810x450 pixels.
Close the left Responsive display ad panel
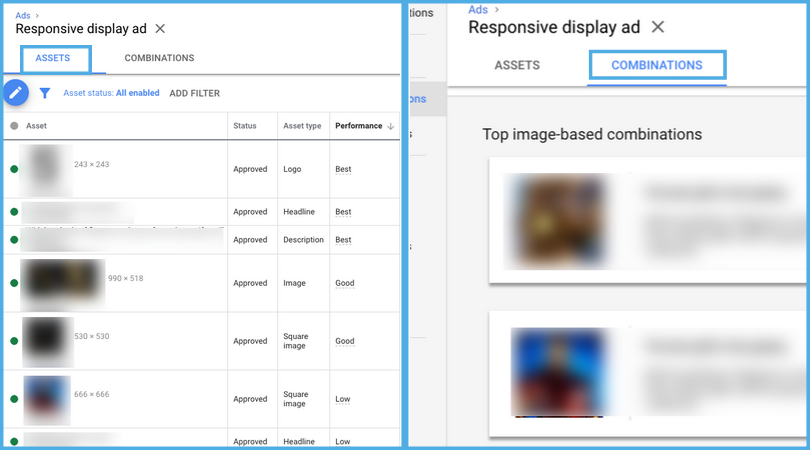160,29
